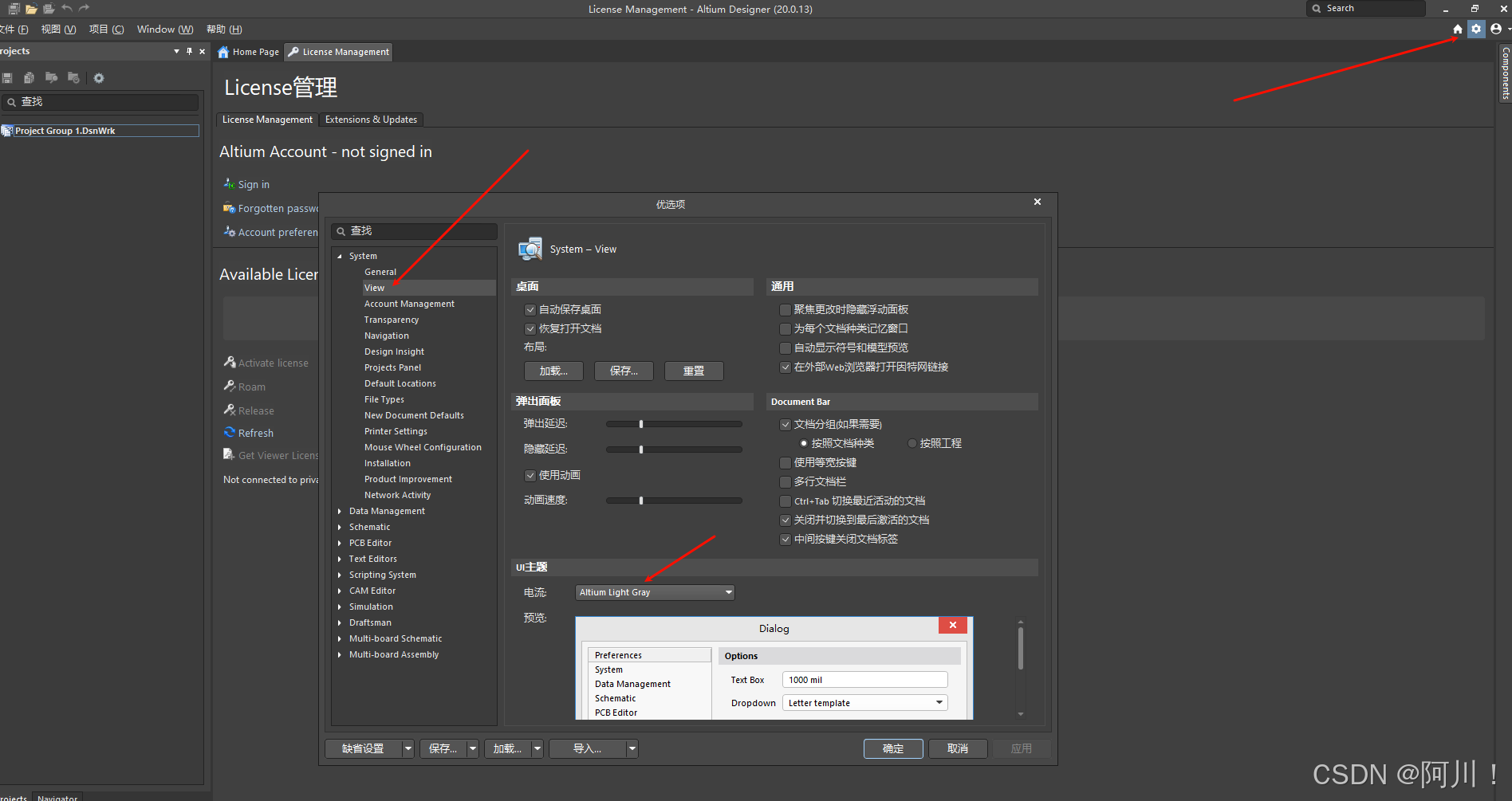The height and width of the screenshot is (801, 1512).
Task: Open the UI theme Altium Light Gray dropdown
Action: click(655, 592)
